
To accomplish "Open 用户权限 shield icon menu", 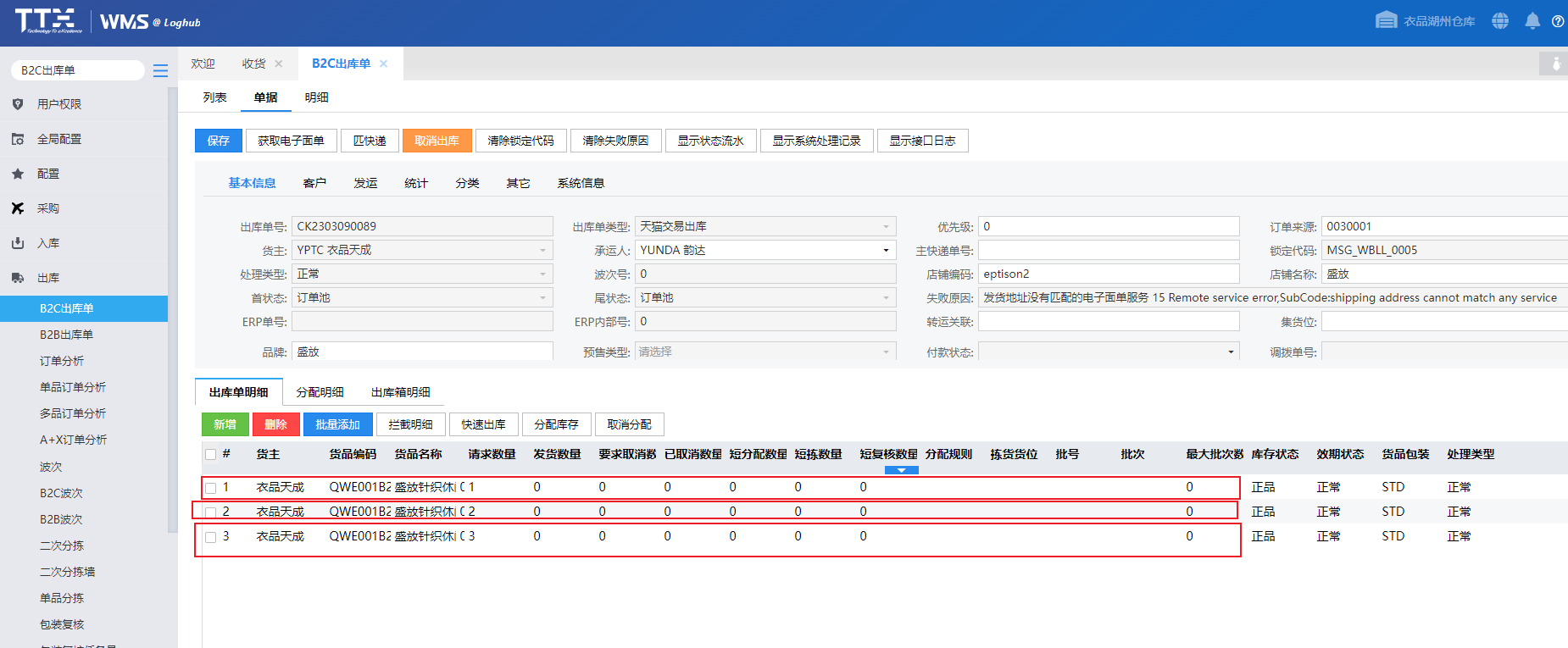I will tap(18, 104).
